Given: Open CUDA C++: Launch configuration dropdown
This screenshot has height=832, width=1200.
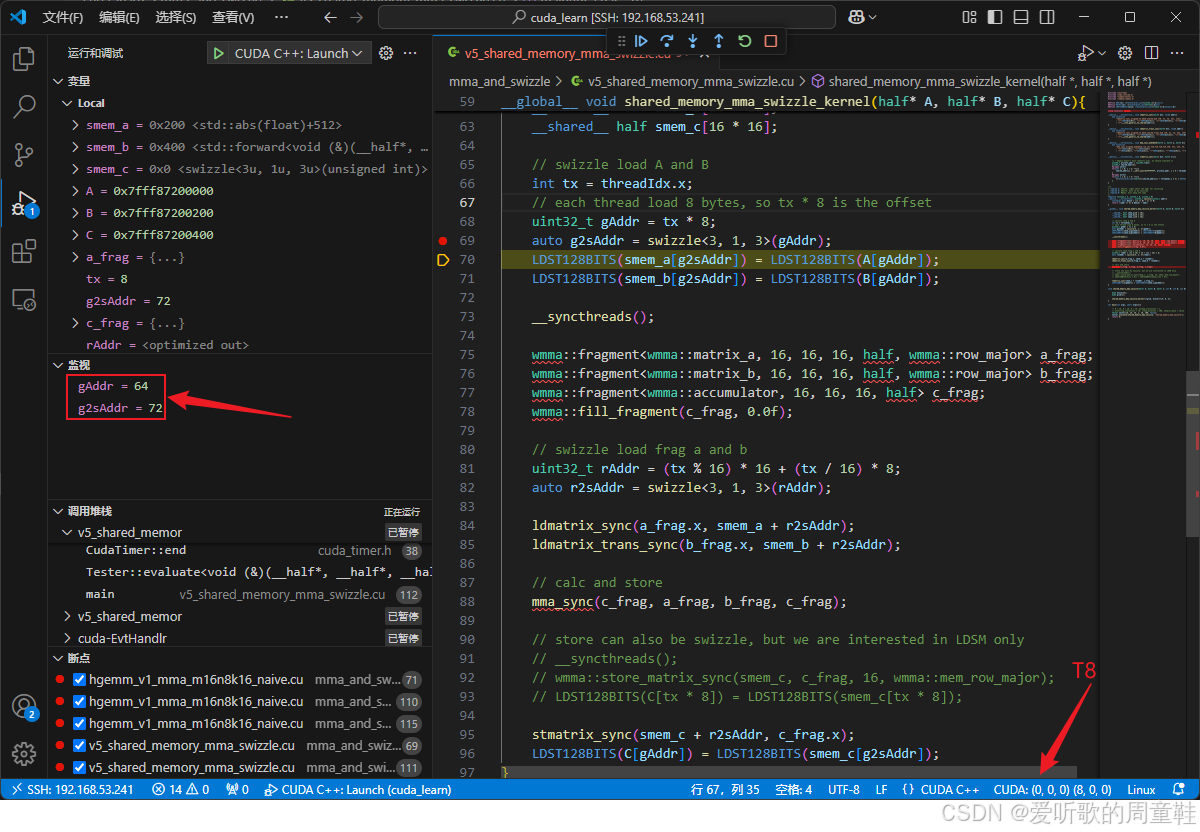Looking at the screenshot, I should pos(301,54).
